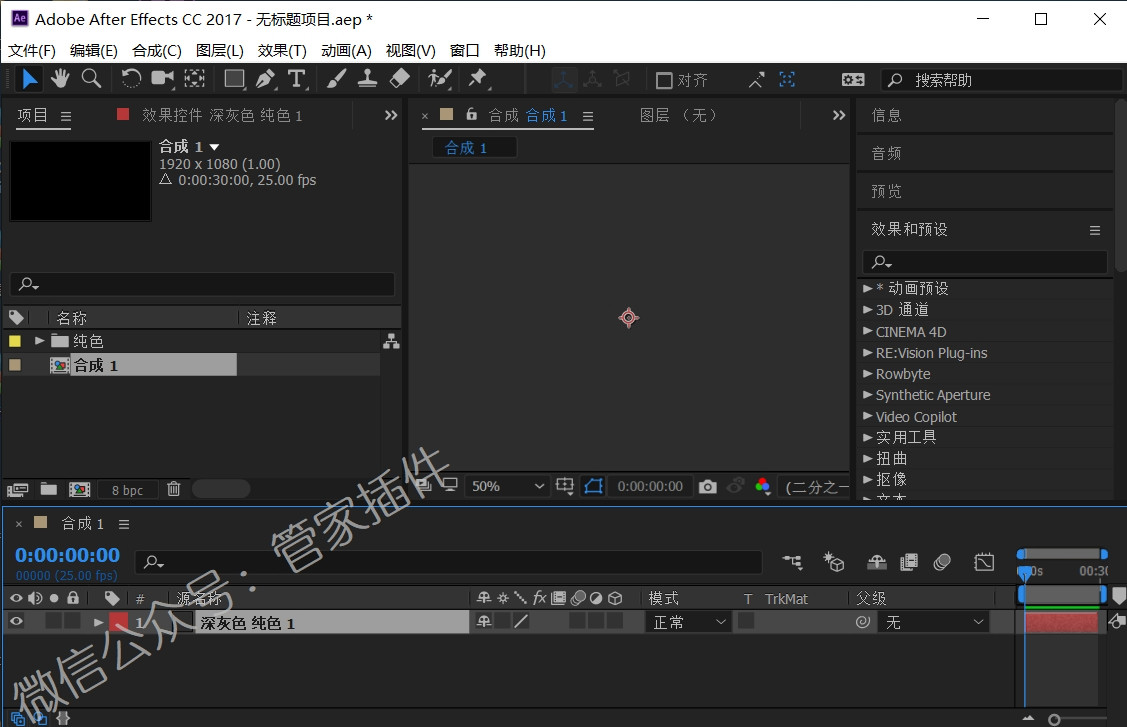This screenshot has height=727, width=1127.
Task: Click the yellow label swatch of 纯色 folder
Action: pyautogui.click(x=14, y=341)
